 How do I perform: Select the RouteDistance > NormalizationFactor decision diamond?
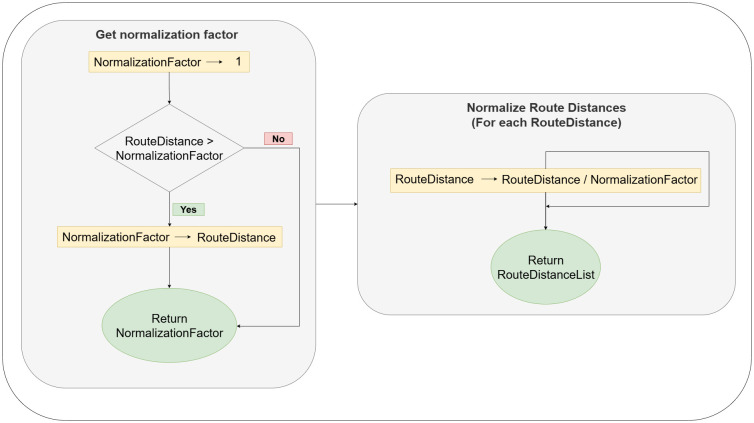169,148
